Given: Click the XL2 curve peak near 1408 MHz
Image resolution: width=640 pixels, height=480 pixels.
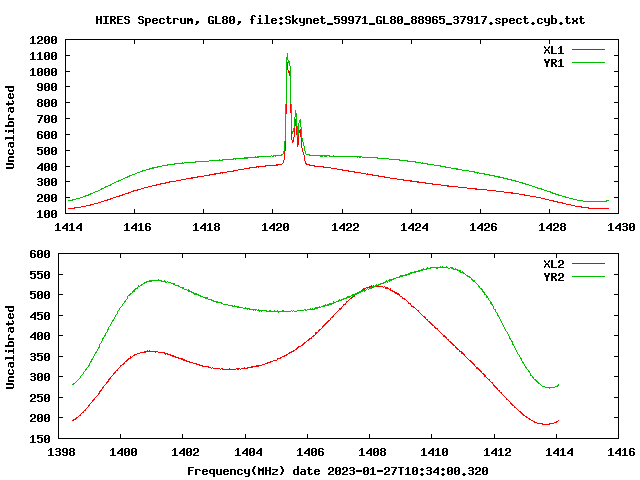Looking at the screenshot, I should pyautogui.click(x=376, y=286).
